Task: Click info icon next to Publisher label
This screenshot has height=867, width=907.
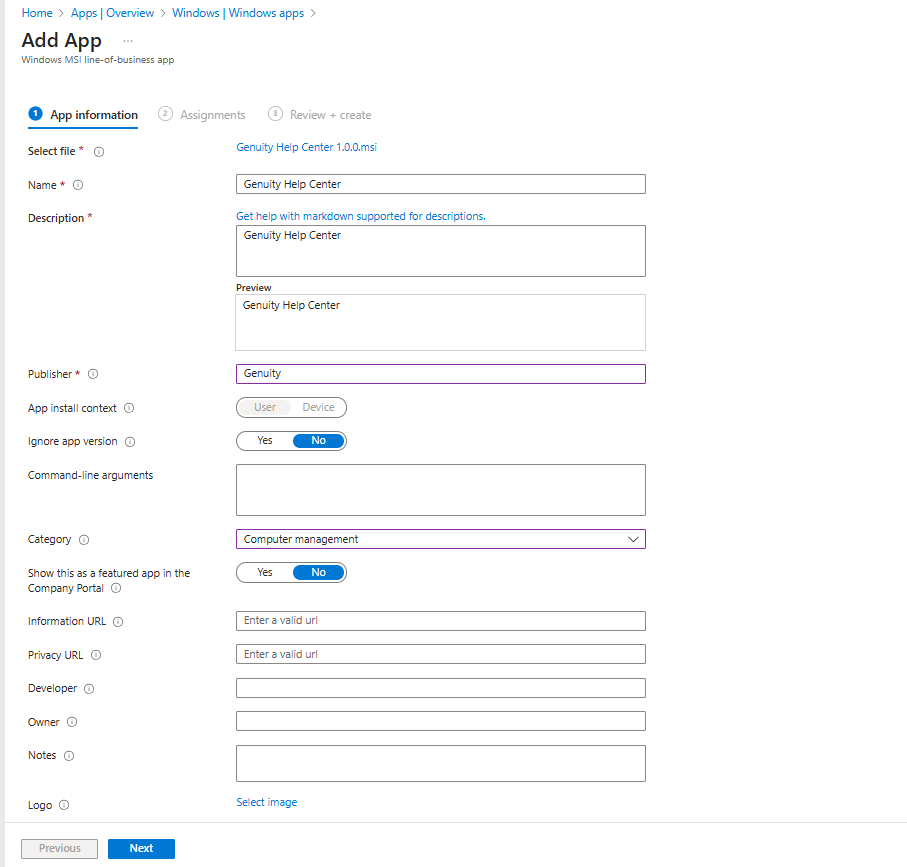Action: pos(93,374)
